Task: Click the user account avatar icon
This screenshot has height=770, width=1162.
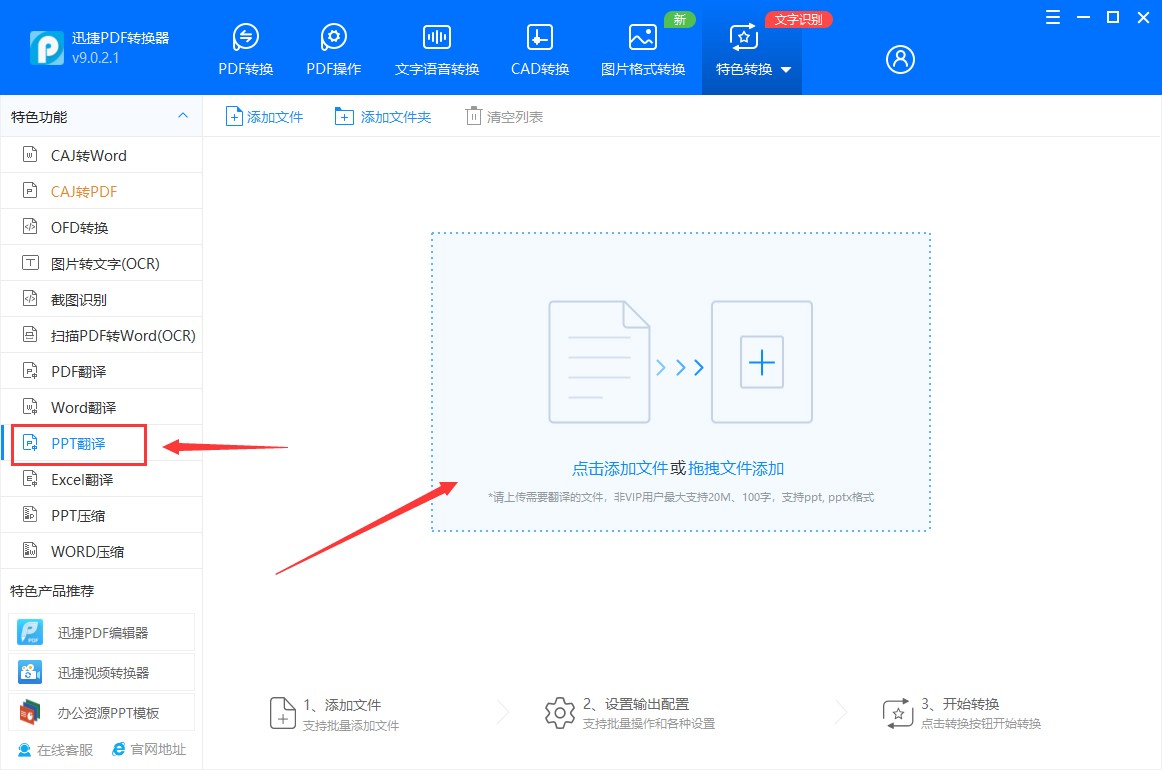Action: [900, 59]
